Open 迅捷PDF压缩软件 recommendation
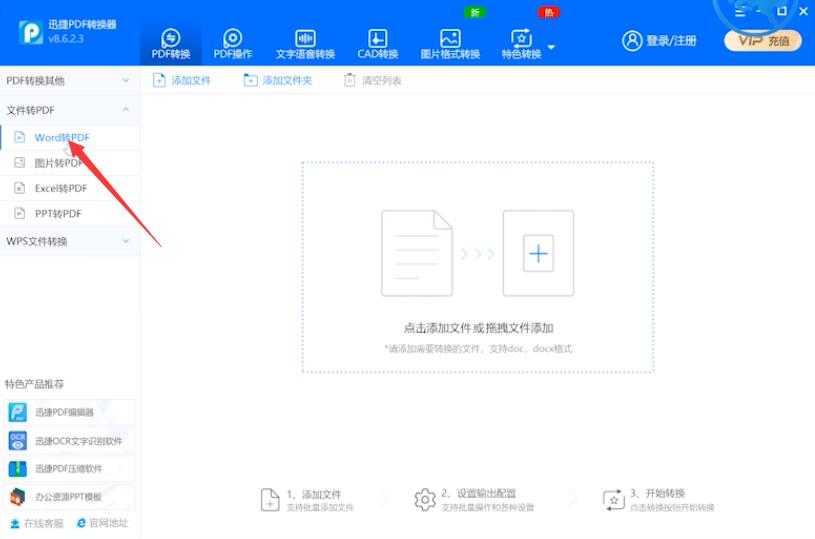The image size is (815, 539). point(69,469)
